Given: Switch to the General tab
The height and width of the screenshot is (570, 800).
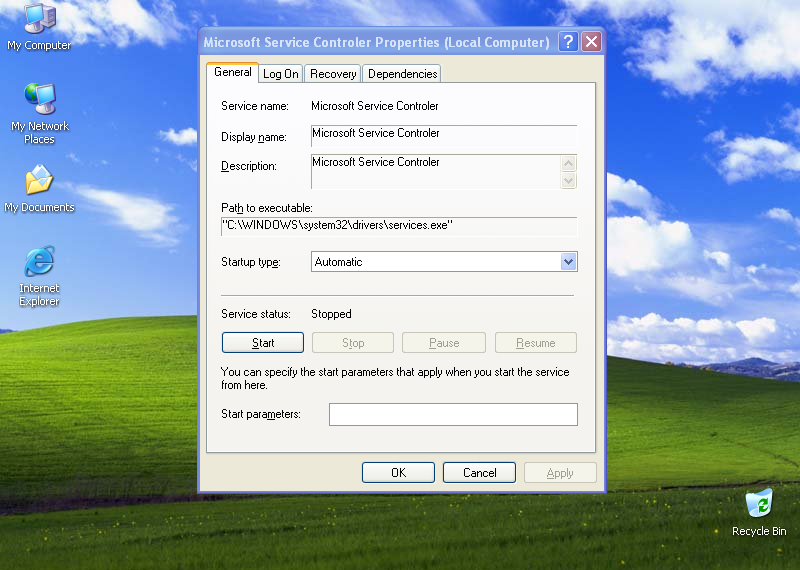Looking at the screenshot, I should [233, 72].
